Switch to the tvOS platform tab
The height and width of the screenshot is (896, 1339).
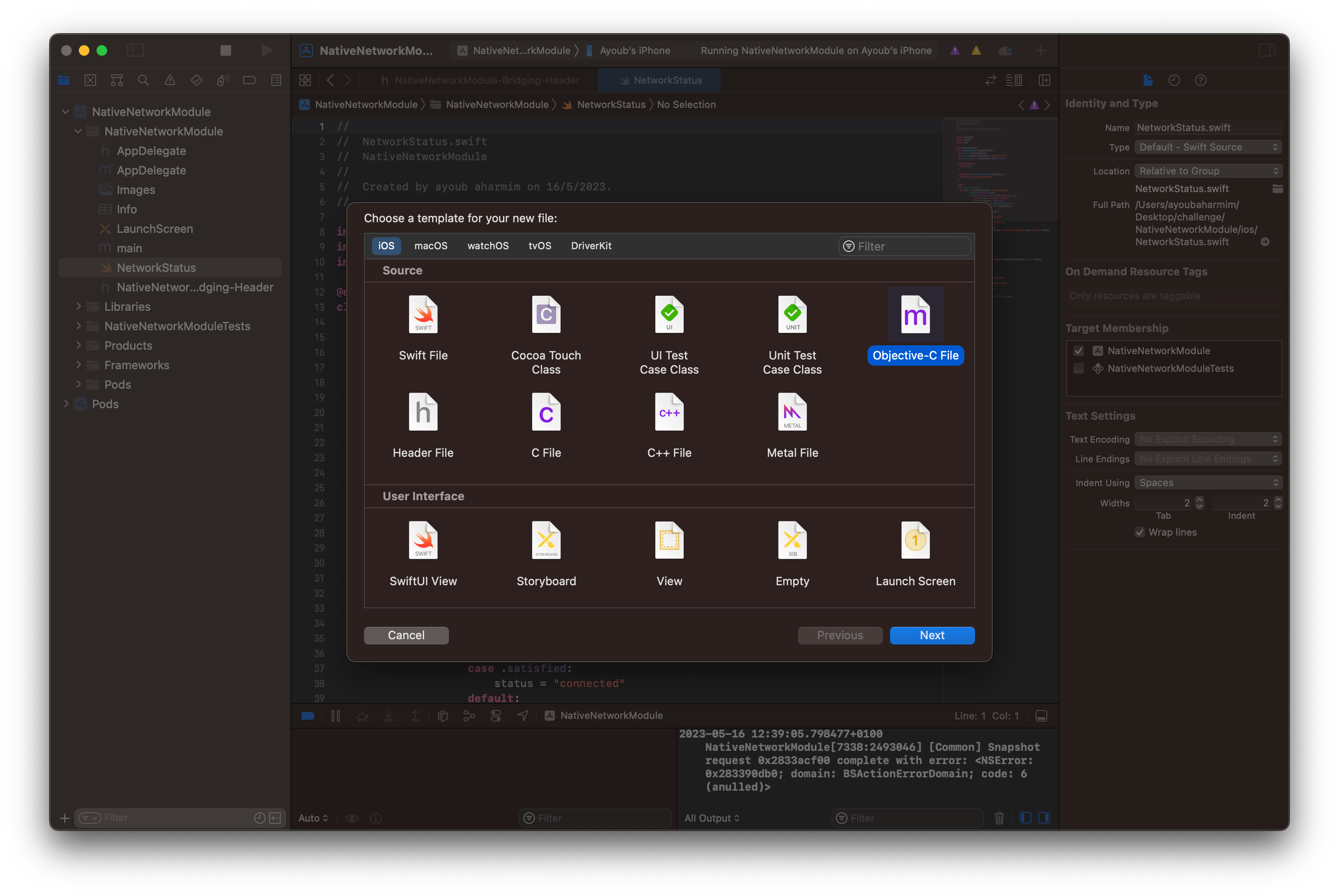(x=539, y=246)
